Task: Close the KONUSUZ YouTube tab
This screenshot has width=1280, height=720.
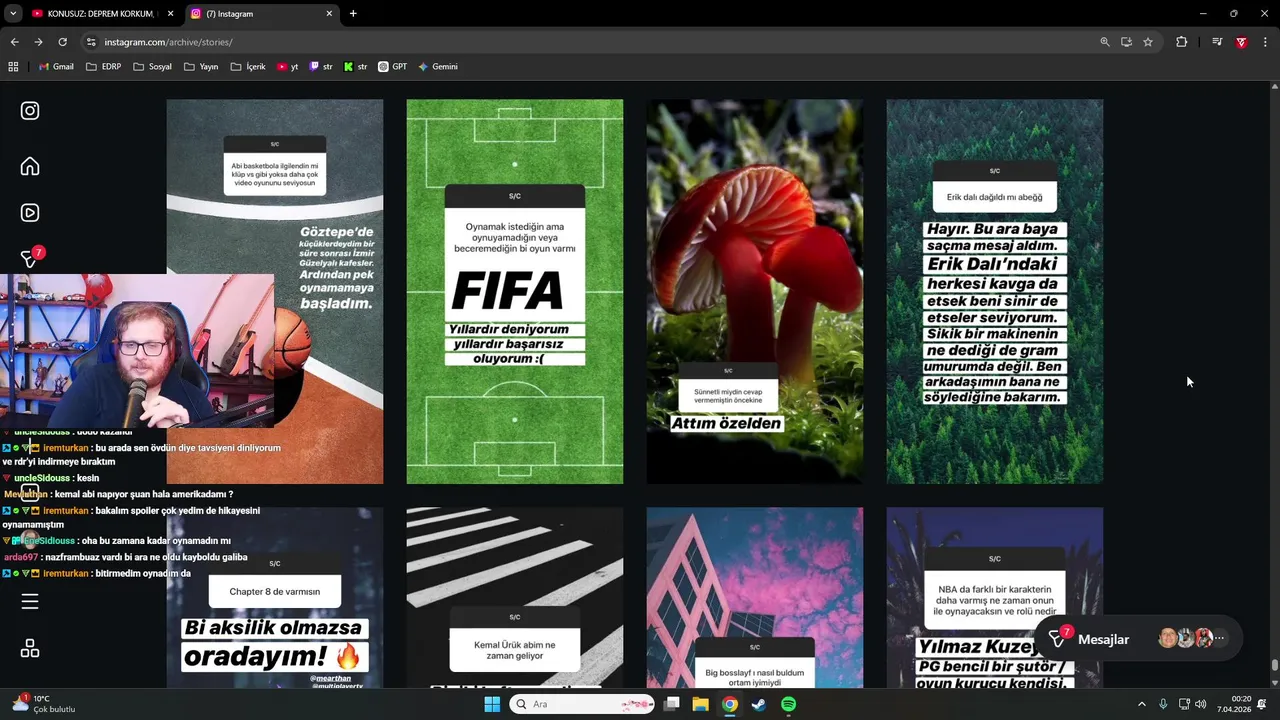Action: click(170, 14)
